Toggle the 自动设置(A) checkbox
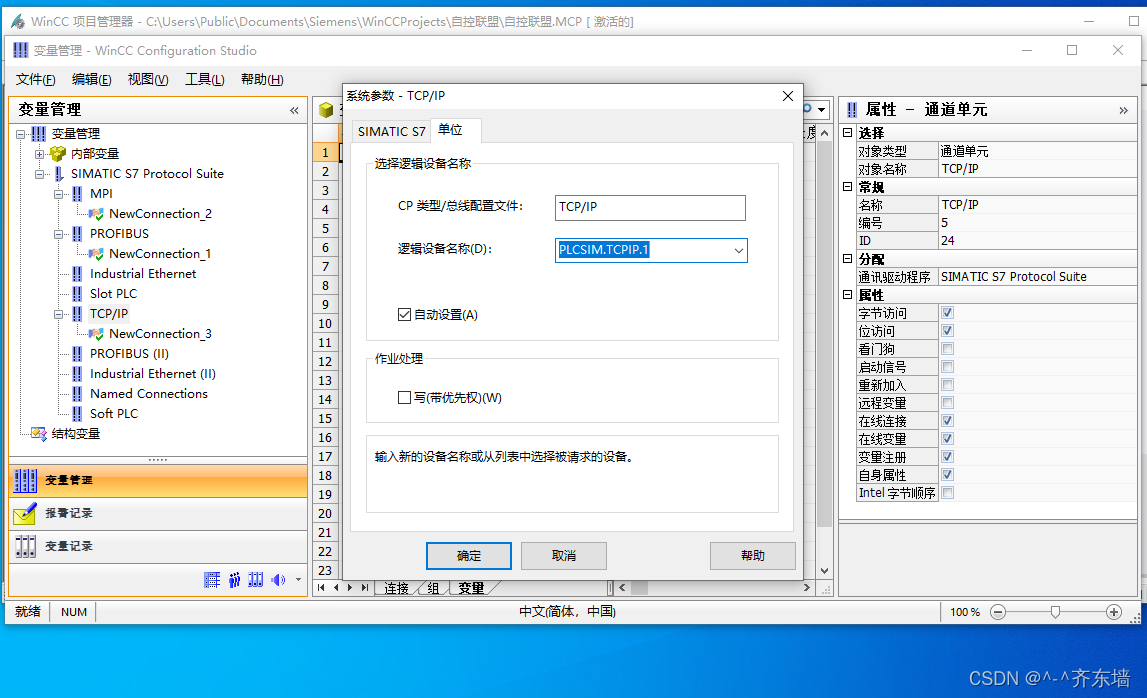The width and height of the screenshot is (1147, 698). tap(405, 315)
